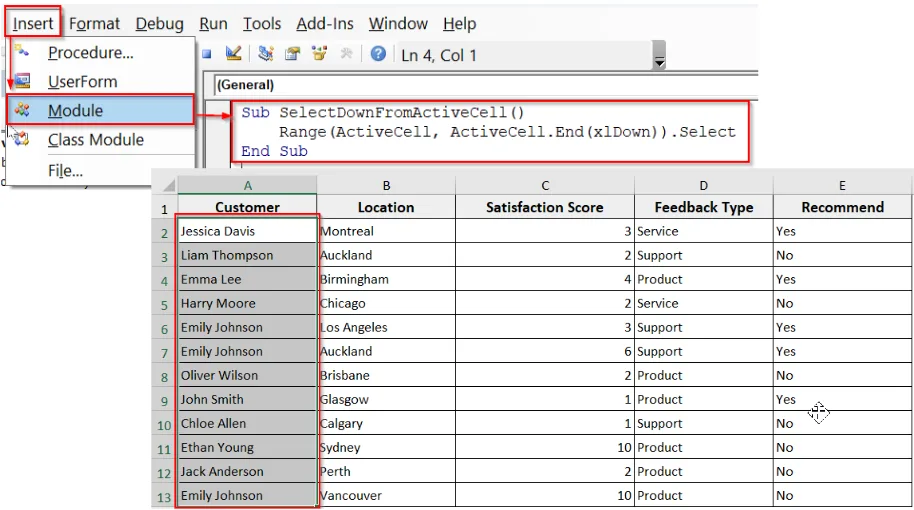Viewport: 914px width, 510px height.
Task: Click the Customer header cell
Action: pos(247,207)
